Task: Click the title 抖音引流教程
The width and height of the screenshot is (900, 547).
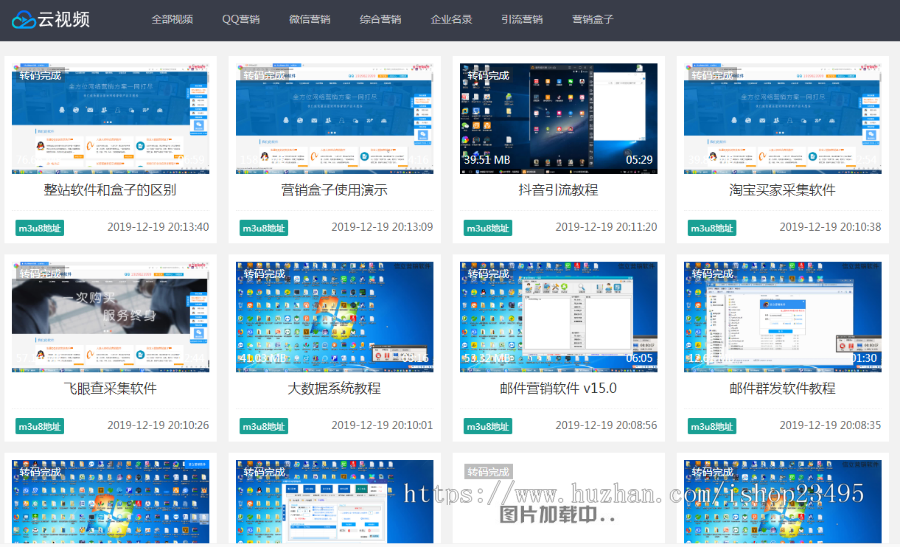Action: pyautogui.click(x=558, y=190)
